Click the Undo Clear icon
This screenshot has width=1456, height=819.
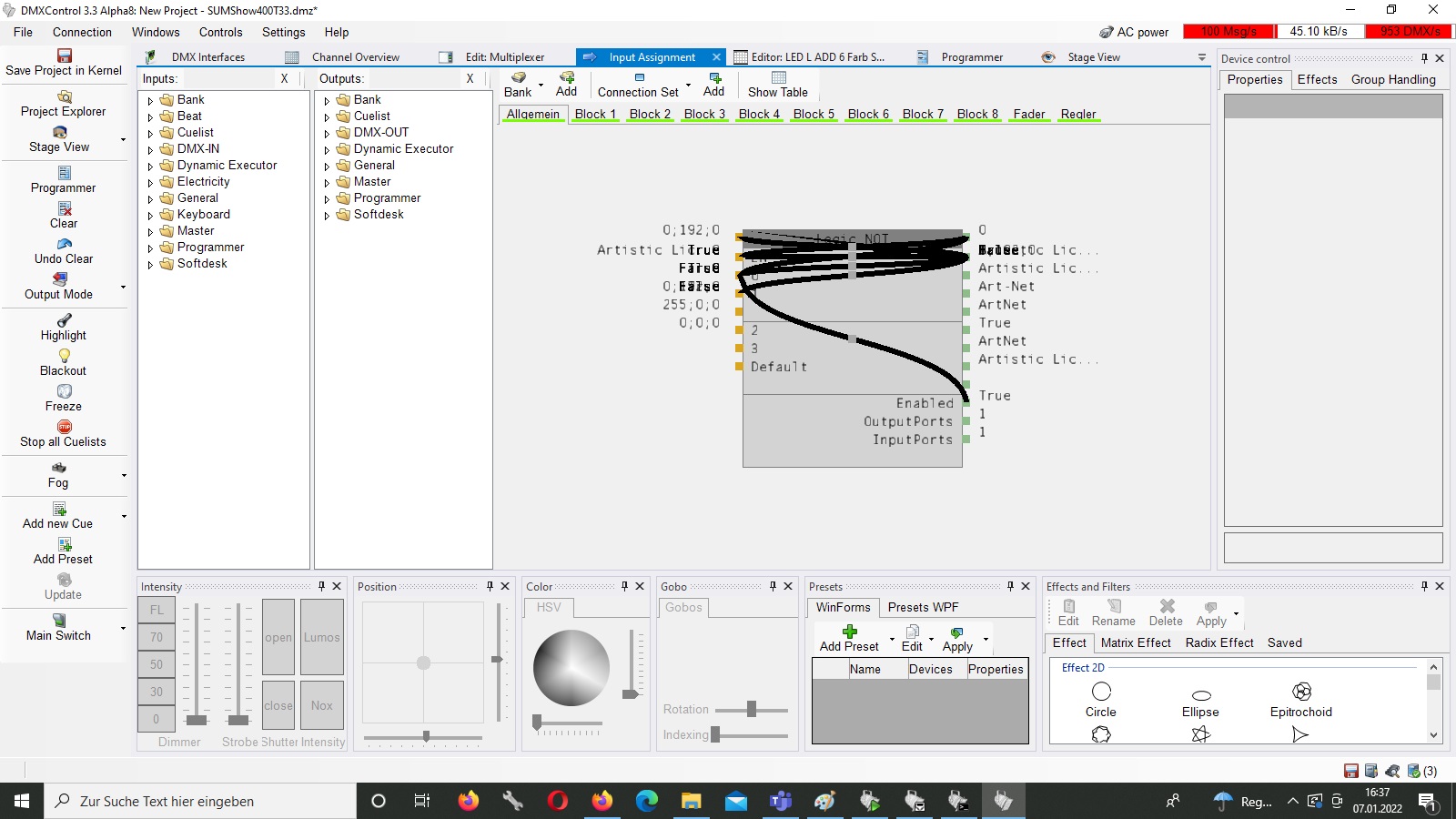point(64,244)
